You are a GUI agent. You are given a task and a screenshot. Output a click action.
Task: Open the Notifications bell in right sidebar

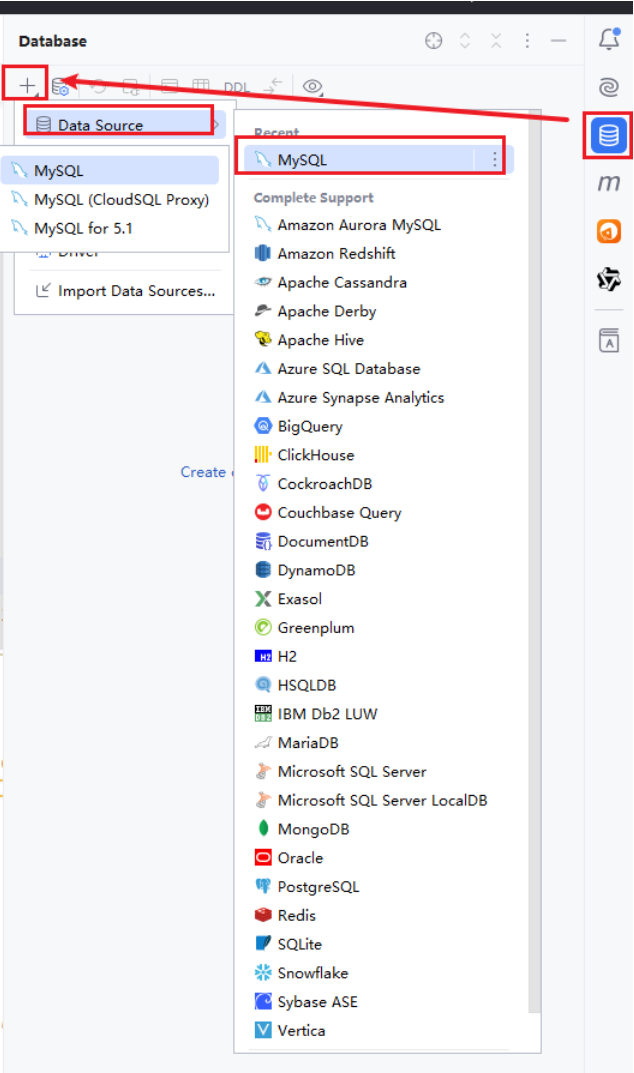[x=609, y=39]
